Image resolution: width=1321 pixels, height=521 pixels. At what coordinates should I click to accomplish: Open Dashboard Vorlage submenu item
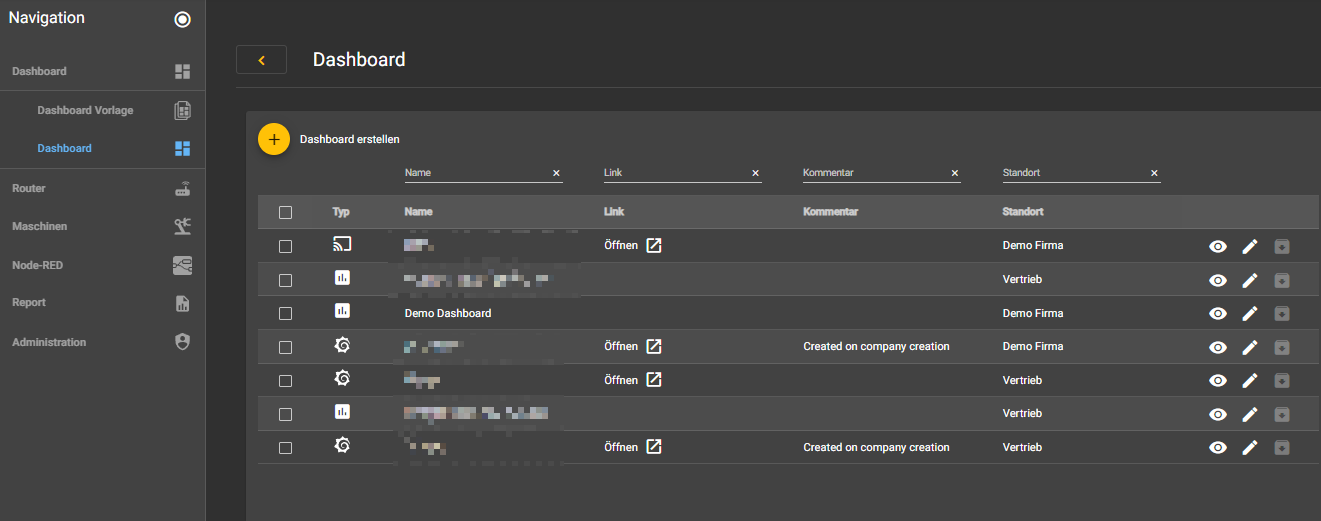tap(85, 110)
